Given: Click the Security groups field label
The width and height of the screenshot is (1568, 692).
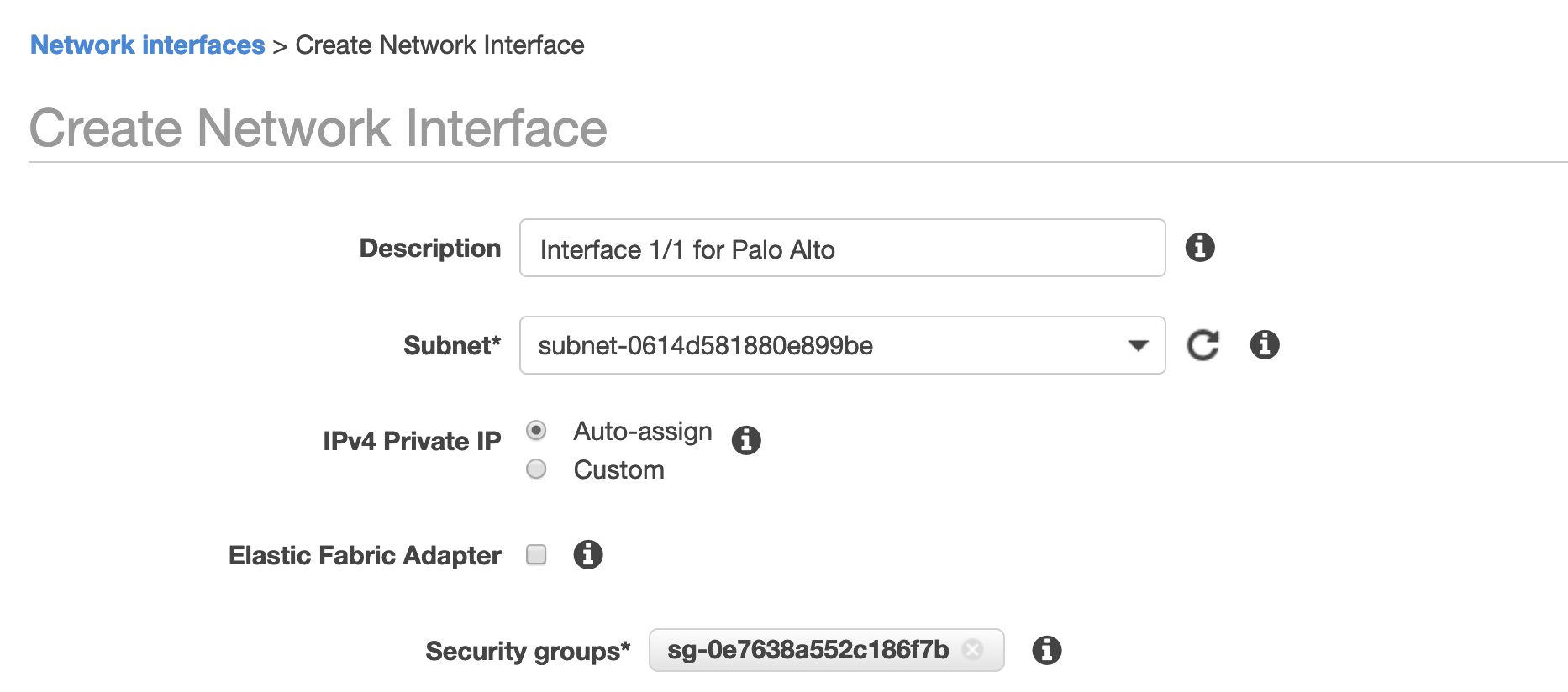Looking at the screenshot, I should tap(527, 651).
